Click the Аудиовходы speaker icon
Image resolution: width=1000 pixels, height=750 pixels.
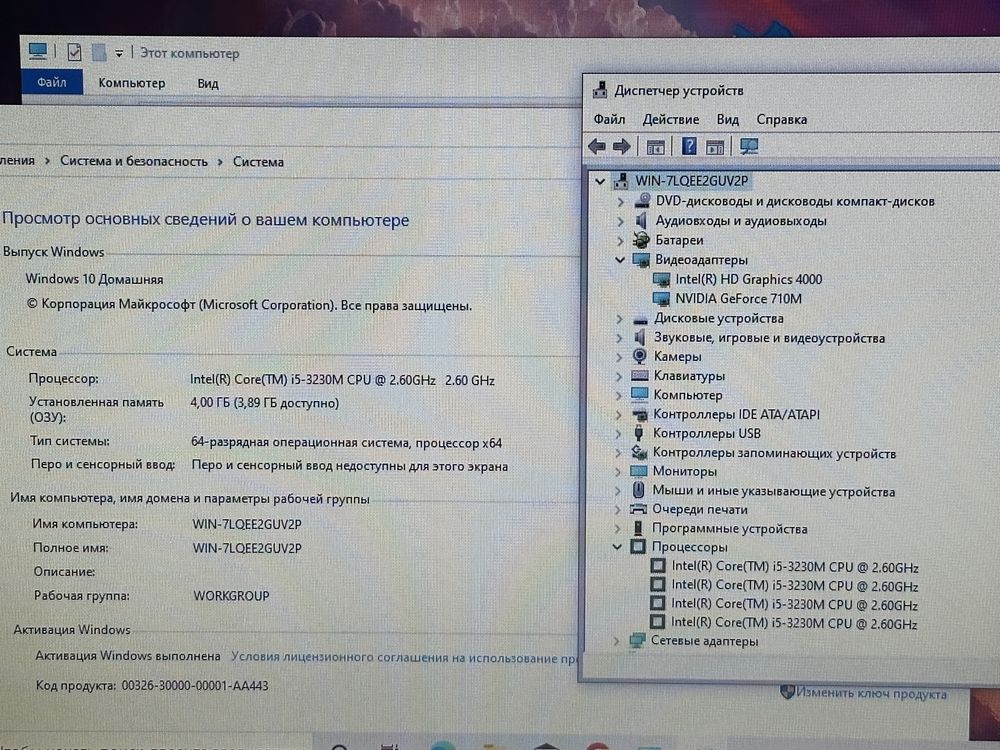pyautogui.click(x=641, y=221)
